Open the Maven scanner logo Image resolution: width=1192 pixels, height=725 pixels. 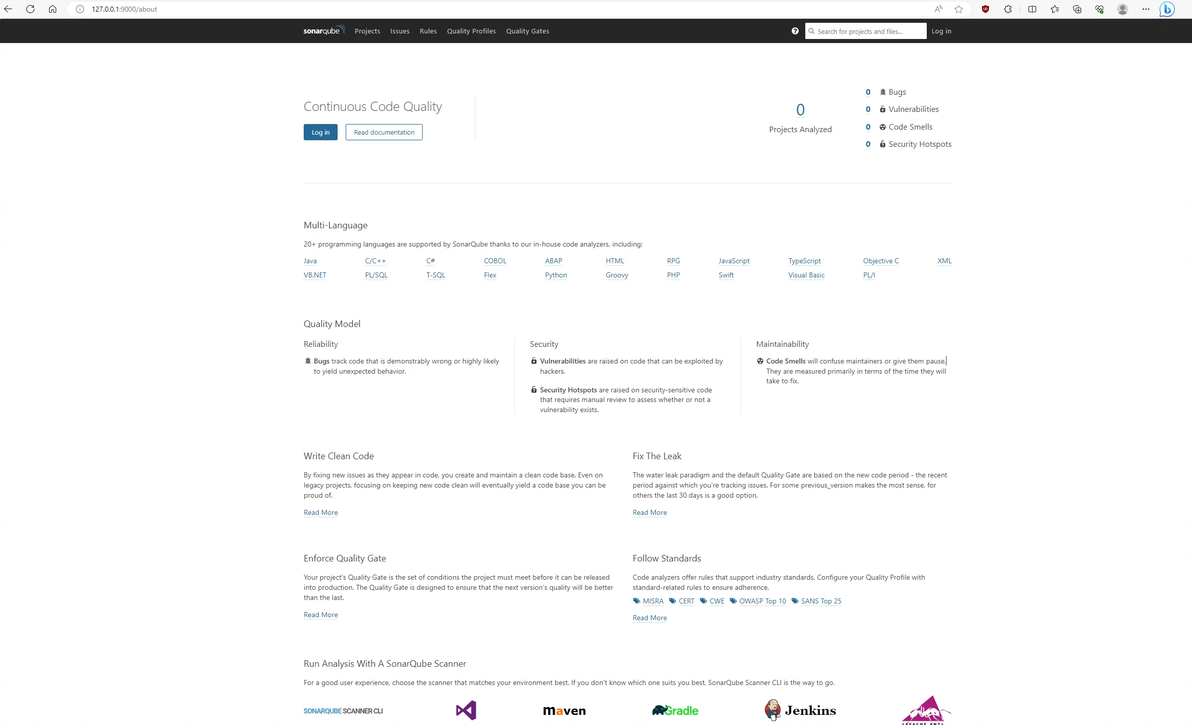(564, 711)
